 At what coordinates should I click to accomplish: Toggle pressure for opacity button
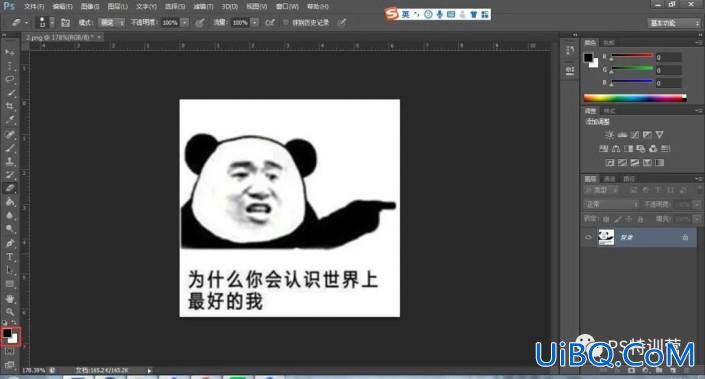coord(200,22)
